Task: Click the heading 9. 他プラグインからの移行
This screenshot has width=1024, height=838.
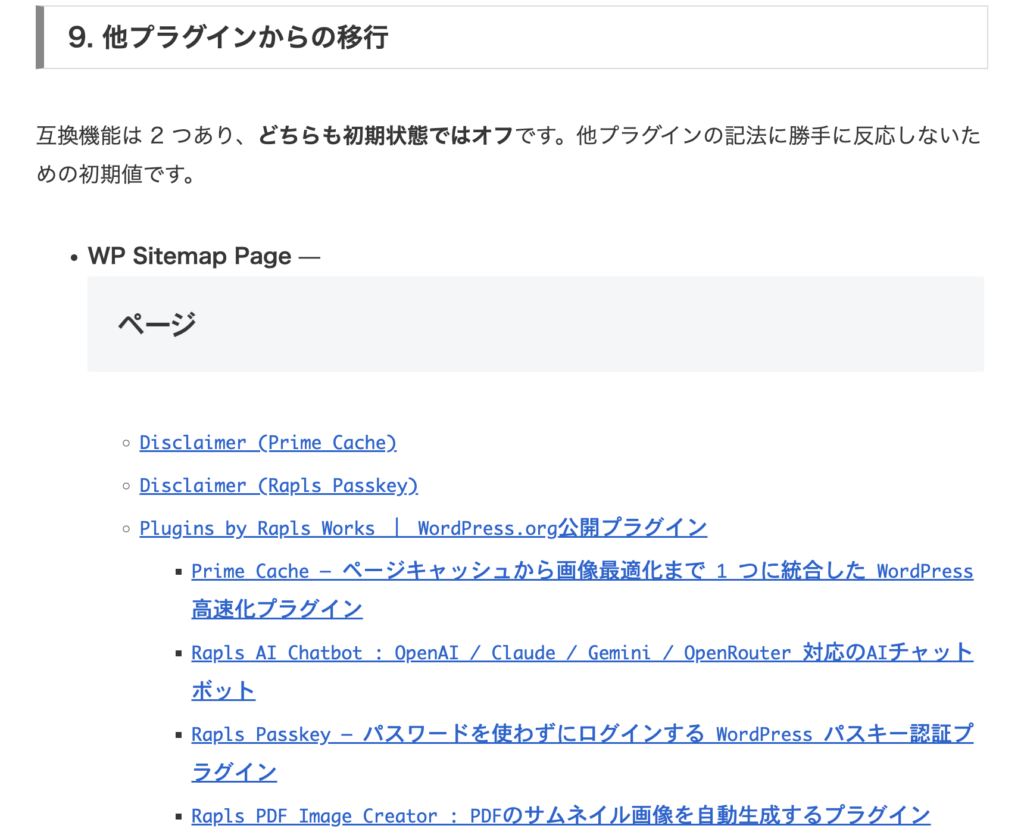Action: click(x=229, y=37)
